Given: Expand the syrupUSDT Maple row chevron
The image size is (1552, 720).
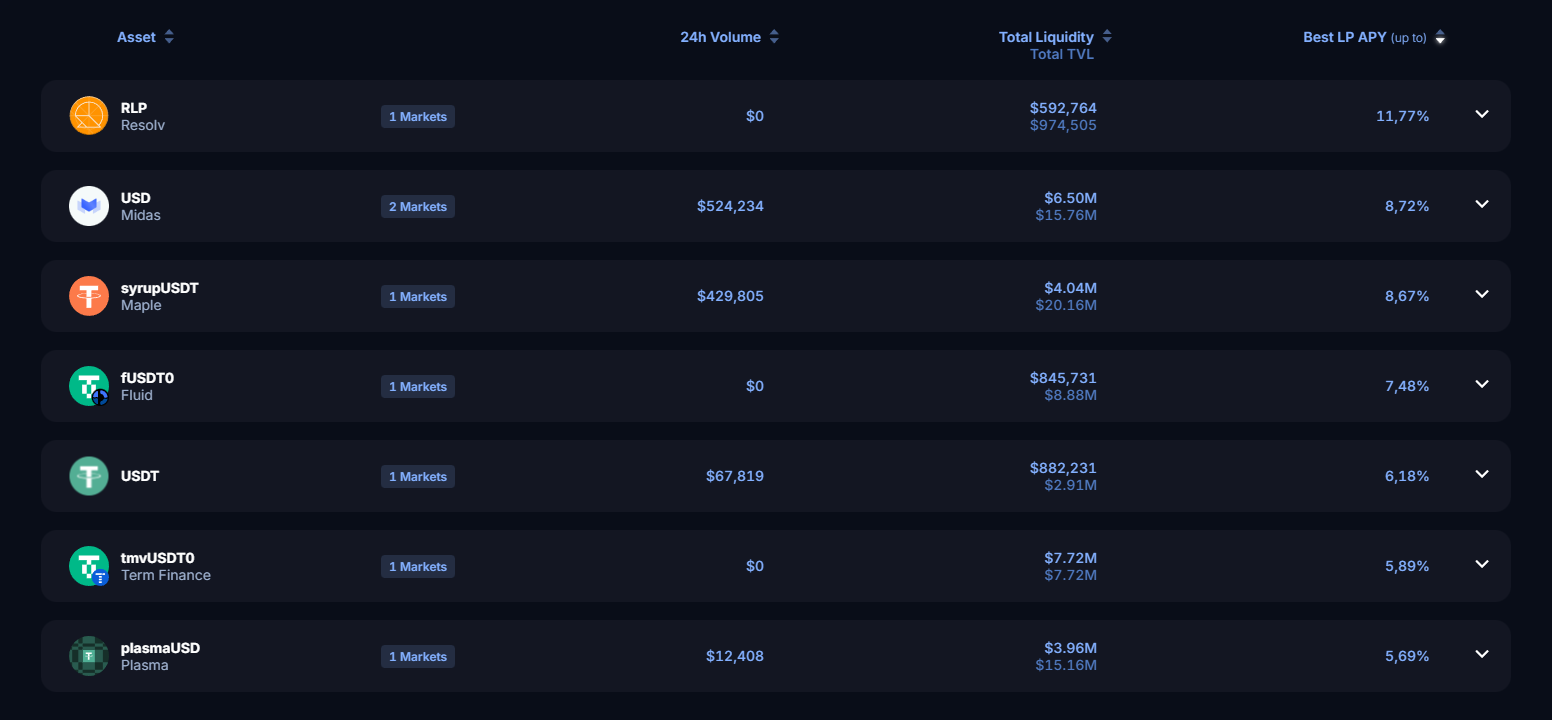Looking at the screenshot, I should tap(1482, 294).
